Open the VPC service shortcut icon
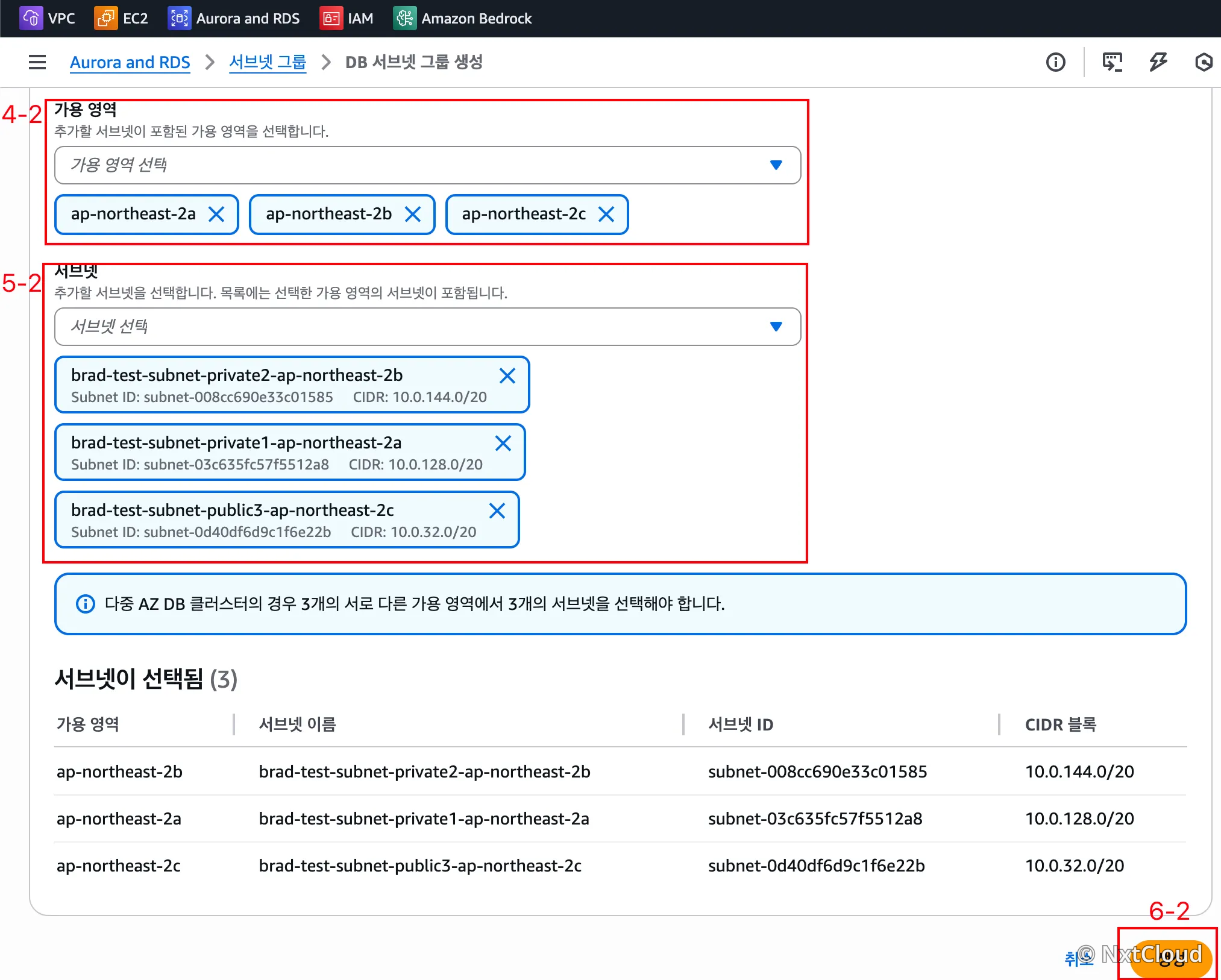The width and height of the screenshot is (1221, 980). coord(31,18)
